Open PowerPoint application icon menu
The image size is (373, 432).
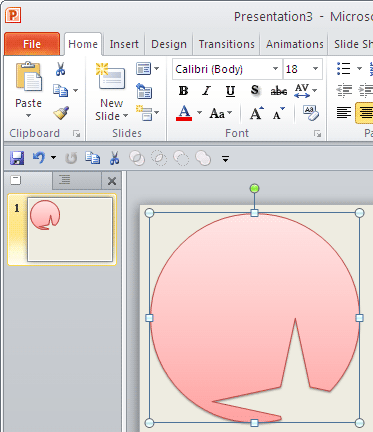tap(13, 16)
